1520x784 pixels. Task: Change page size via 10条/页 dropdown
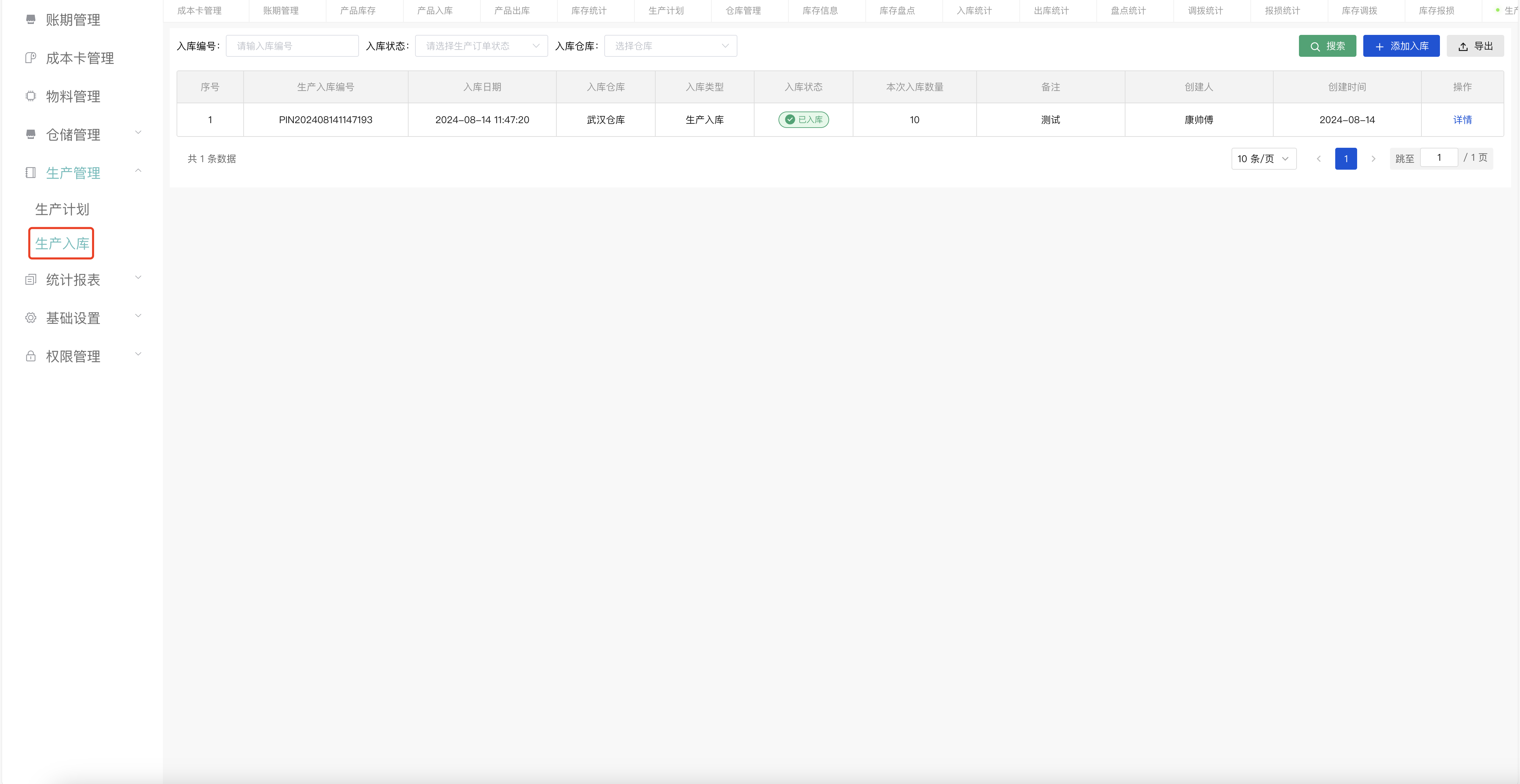(x=1263, y=158)
